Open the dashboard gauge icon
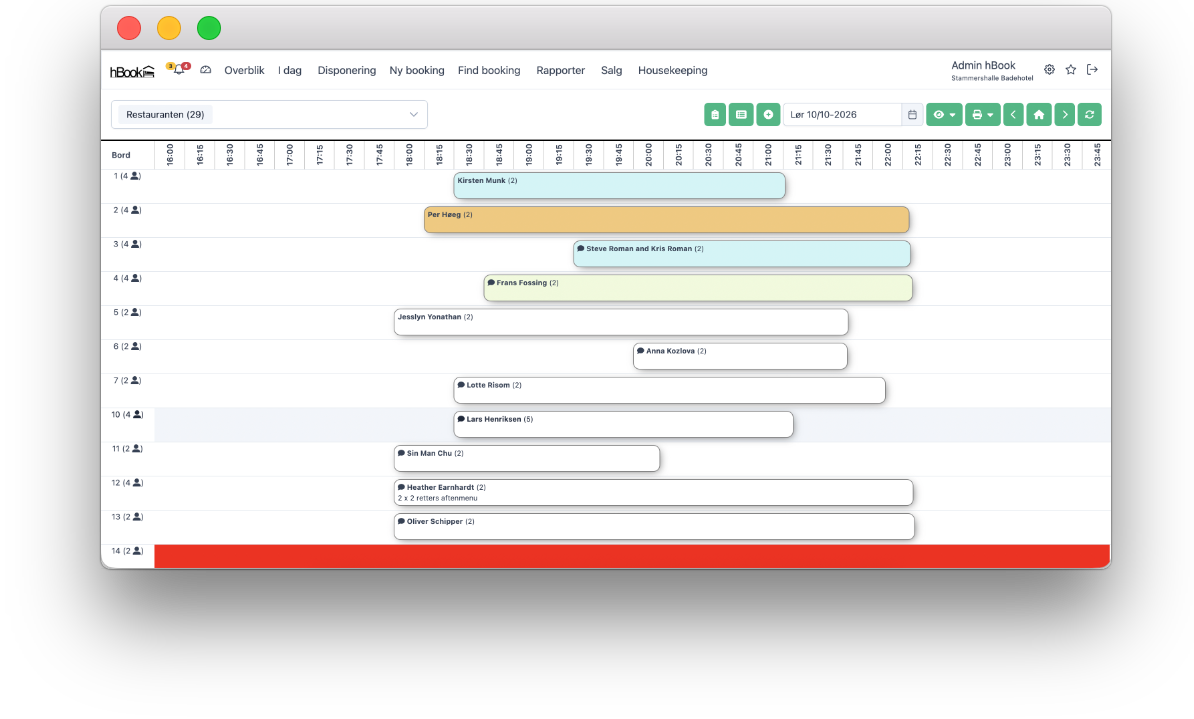Image resolution: width=1194 pixels, height=719 pixels. pos(206,70)
